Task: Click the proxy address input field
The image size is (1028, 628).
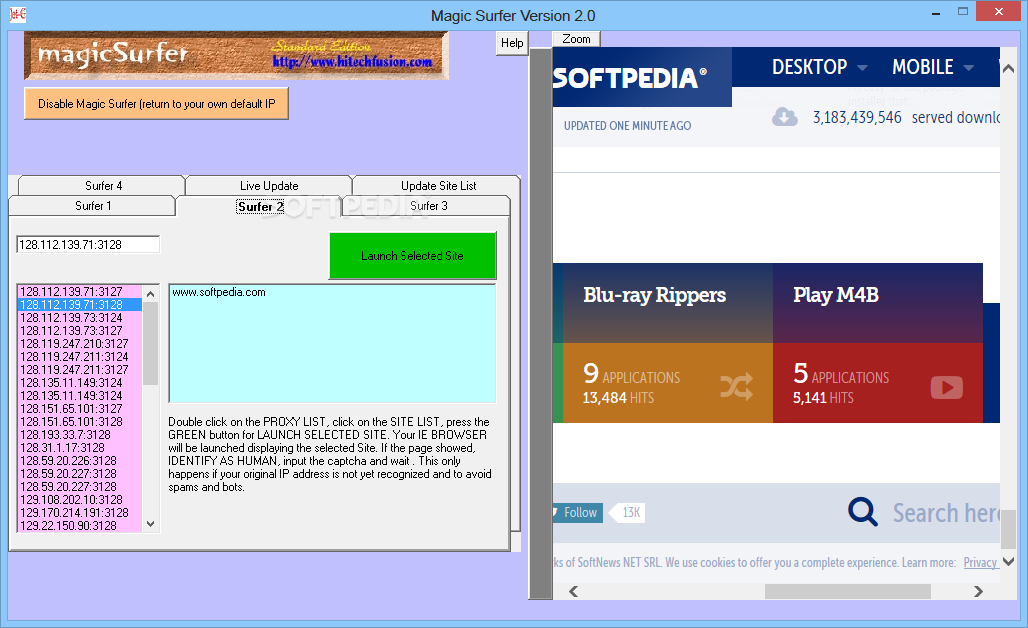Action: 88,245
